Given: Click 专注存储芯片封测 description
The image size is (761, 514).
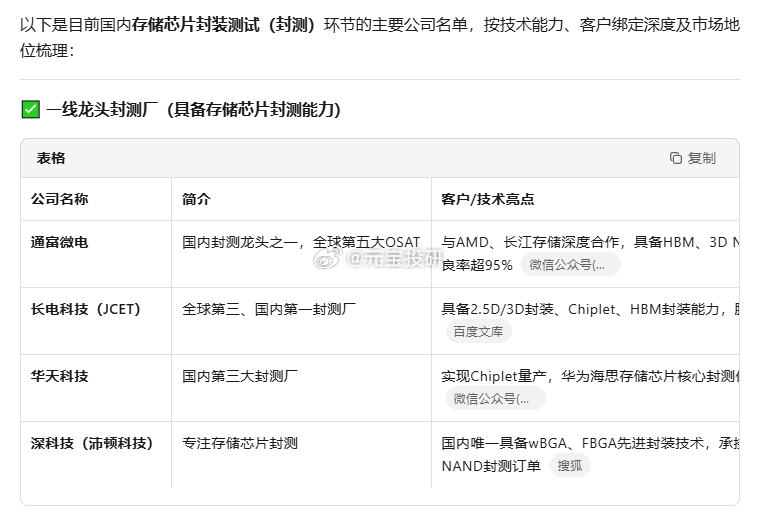Looking at the screenshot, I should (240, 443).
